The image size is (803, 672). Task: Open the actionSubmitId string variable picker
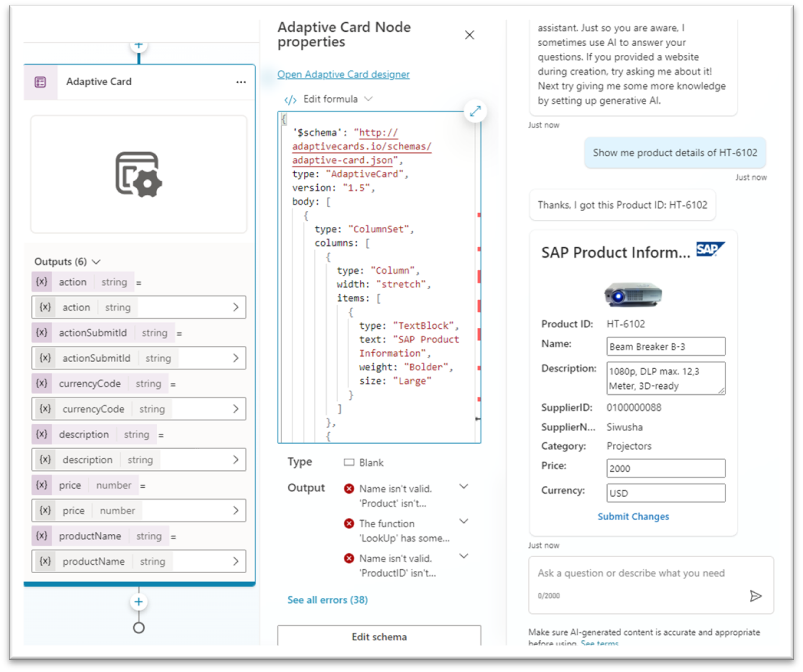(138, 358)
